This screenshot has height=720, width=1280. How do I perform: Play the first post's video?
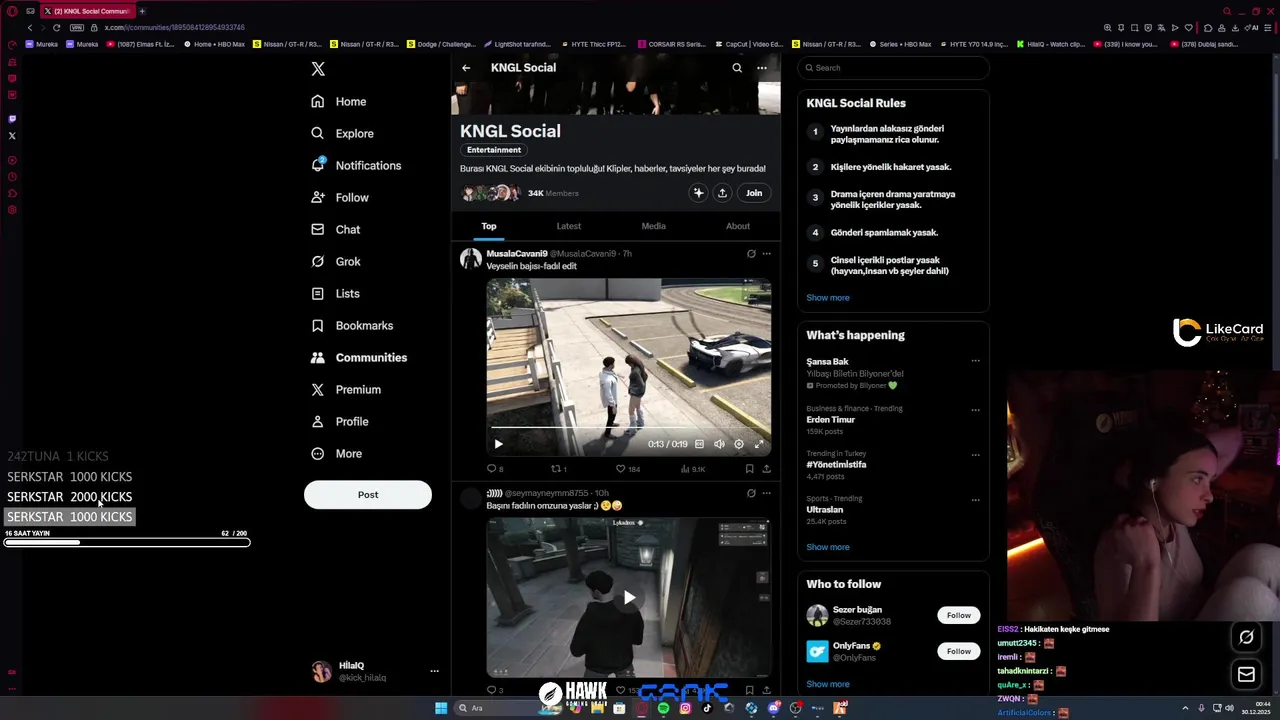coord(498,444)
